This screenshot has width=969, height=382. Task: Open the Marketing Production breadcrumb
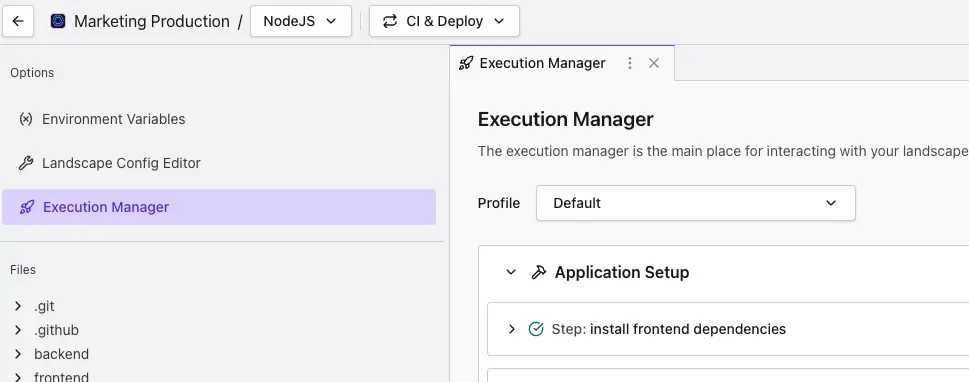[151, 21]
